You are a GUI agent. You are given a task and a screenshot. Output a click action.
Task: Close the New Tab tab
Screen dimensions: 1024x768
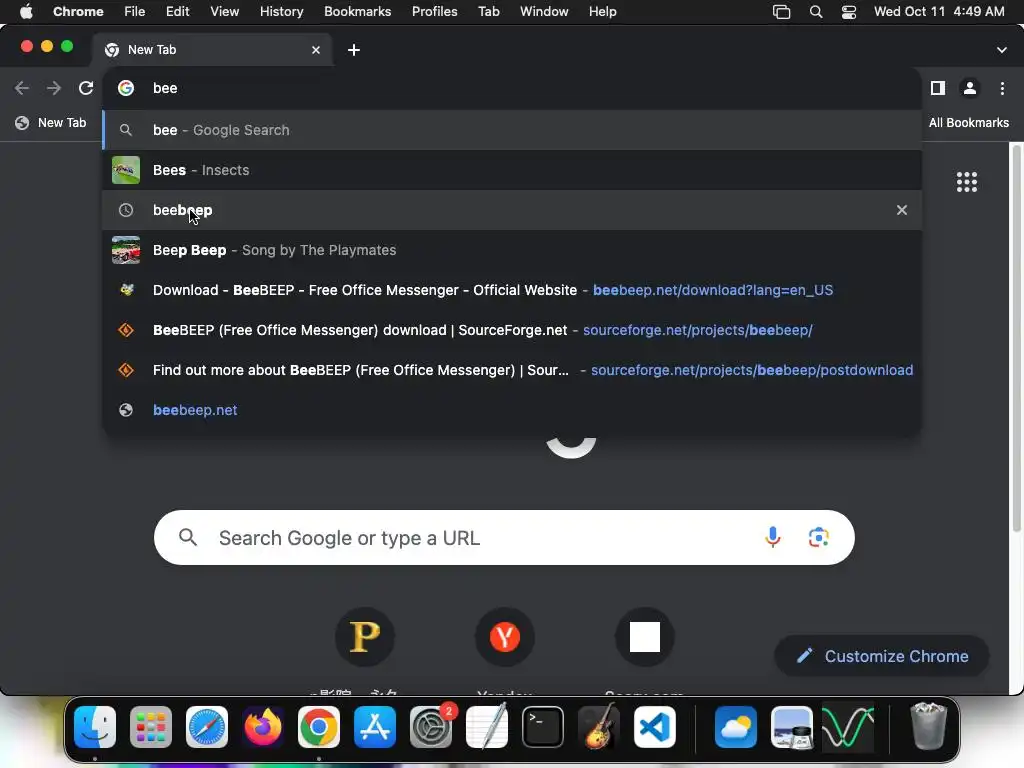pos(316,50)
